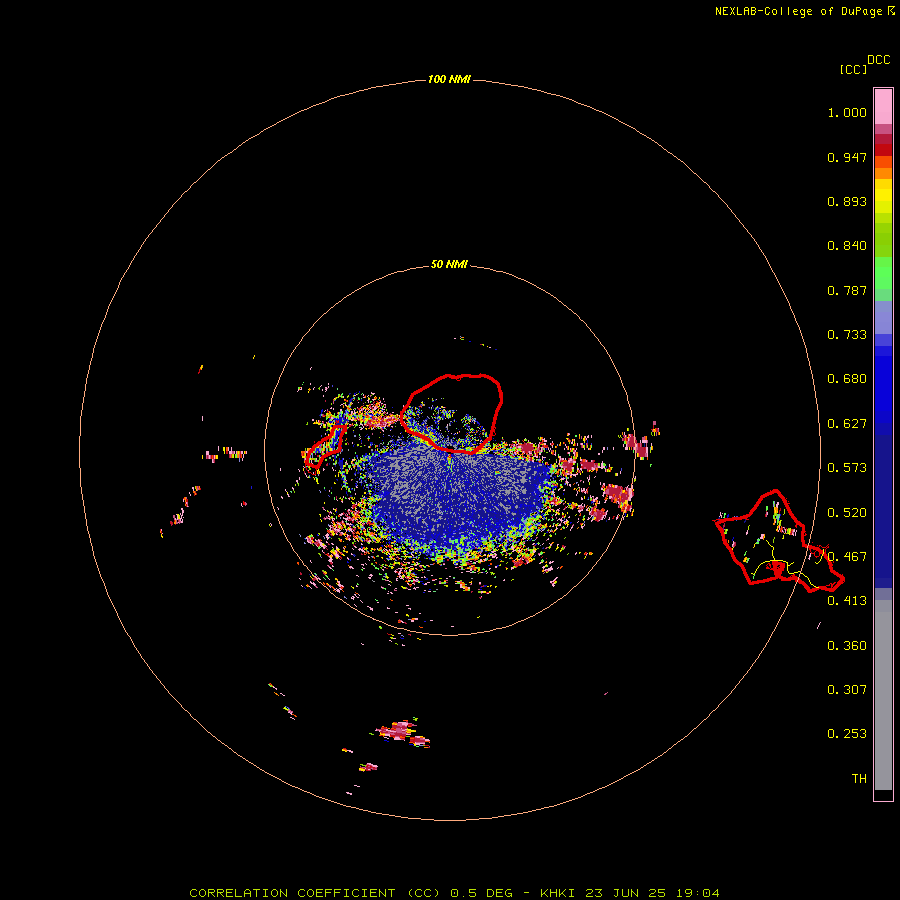The height and width of the screenshot is (900, 900).
Task: Click the TH label at the color scale bottom
Action: [859, 779]
